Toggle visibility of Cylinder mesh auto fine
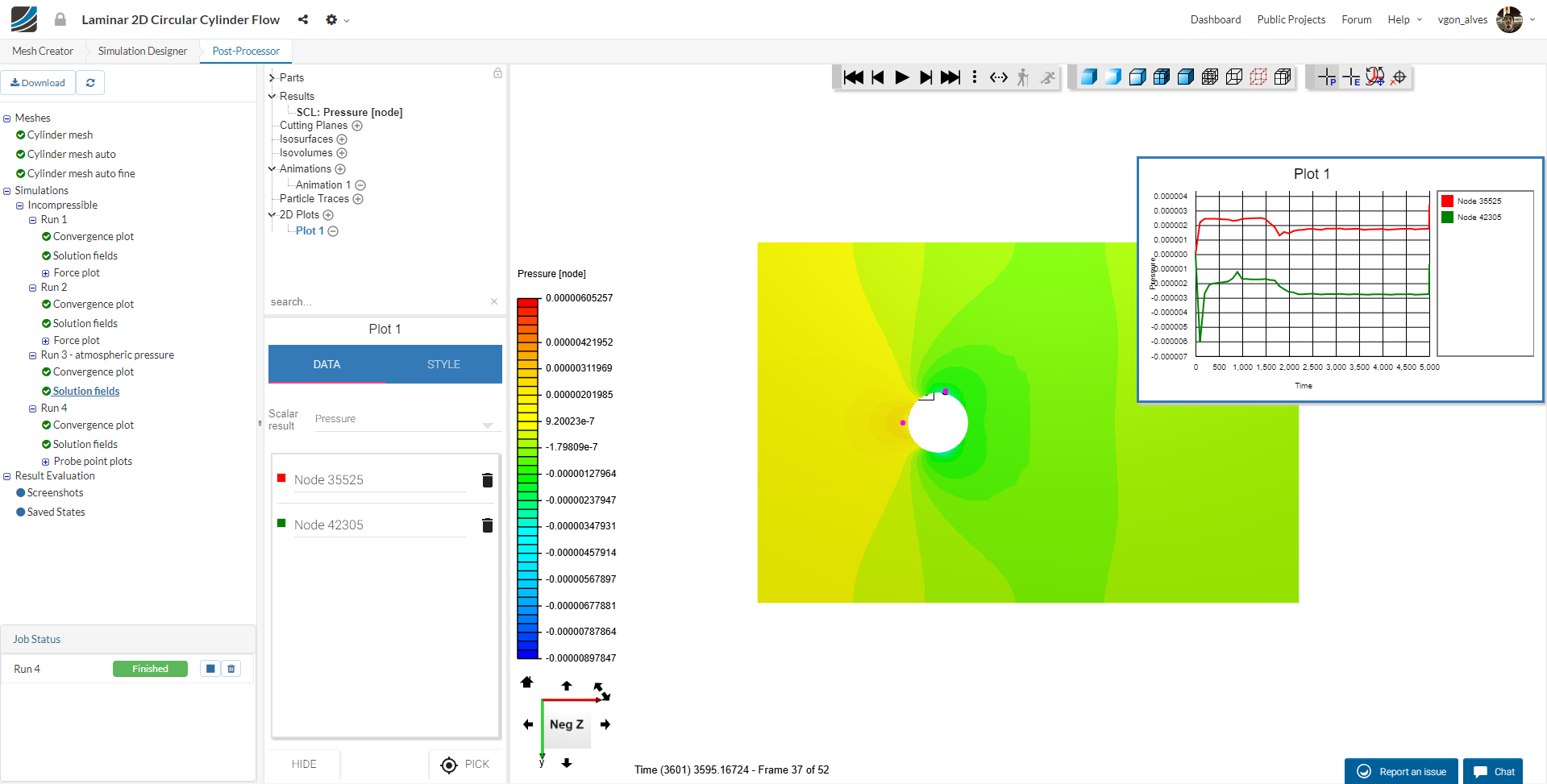 pyautogui.click(x=20, y=173)
